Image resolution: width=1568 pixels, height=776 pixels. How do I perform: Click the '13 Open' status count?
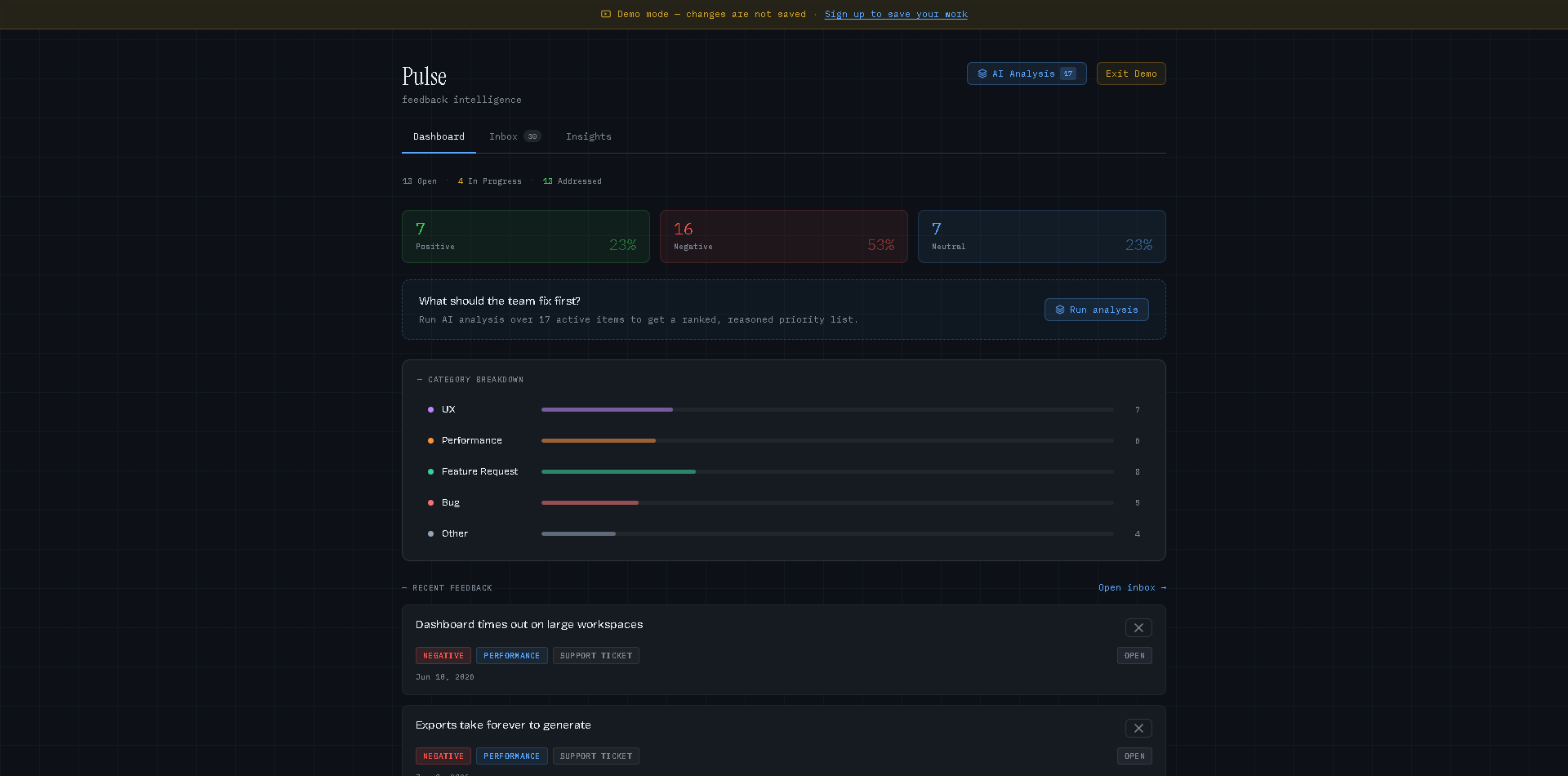[x=420, y=181]
